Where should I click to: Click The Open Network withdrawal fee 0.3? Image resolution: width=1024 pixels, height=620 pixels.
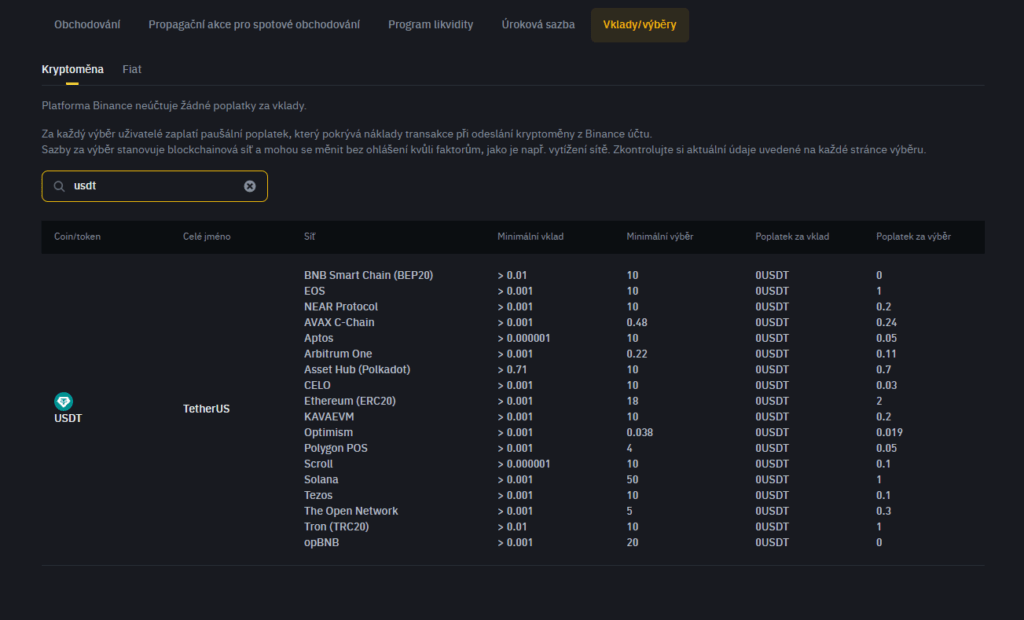(884, 511)
